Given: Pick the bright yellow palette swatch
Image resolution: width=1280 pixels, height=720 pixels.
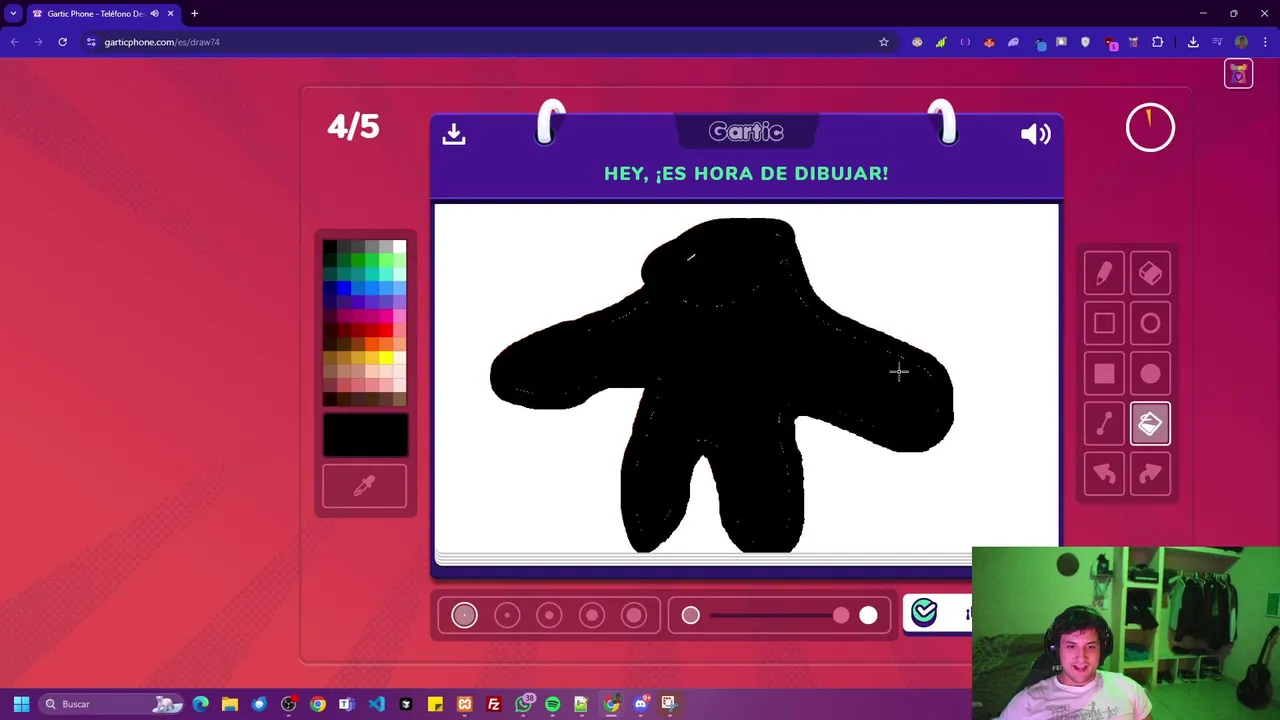Looking at the screenshot, I should click(x=386, y=358).
